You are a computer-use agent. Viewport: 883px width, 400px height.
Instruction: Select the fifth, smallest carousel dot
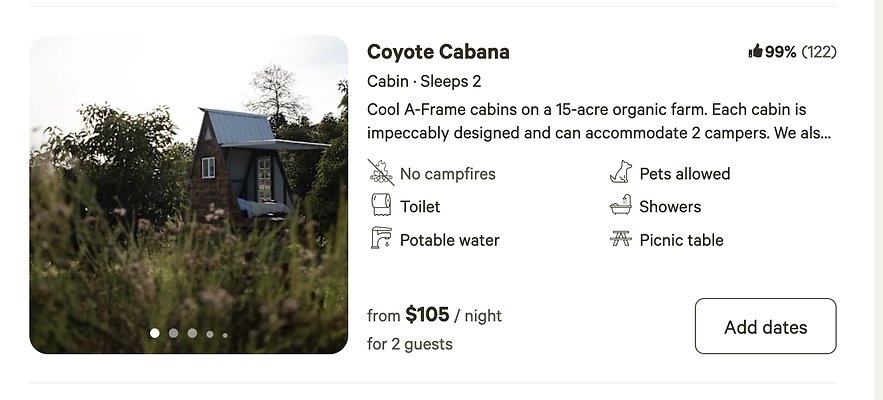(x=225, y=335)
